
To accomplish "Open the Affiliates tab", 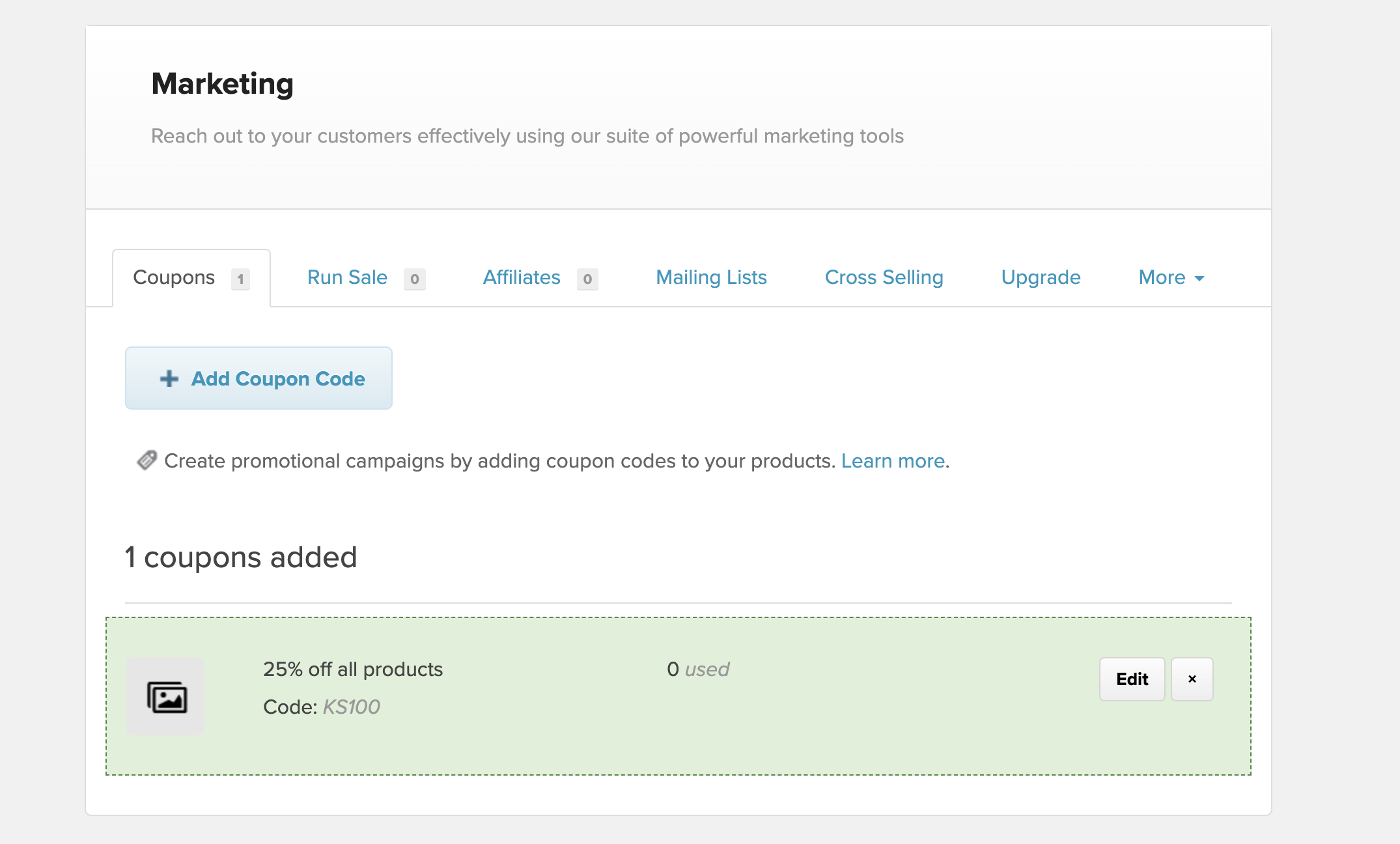I will tap(521, 277).
